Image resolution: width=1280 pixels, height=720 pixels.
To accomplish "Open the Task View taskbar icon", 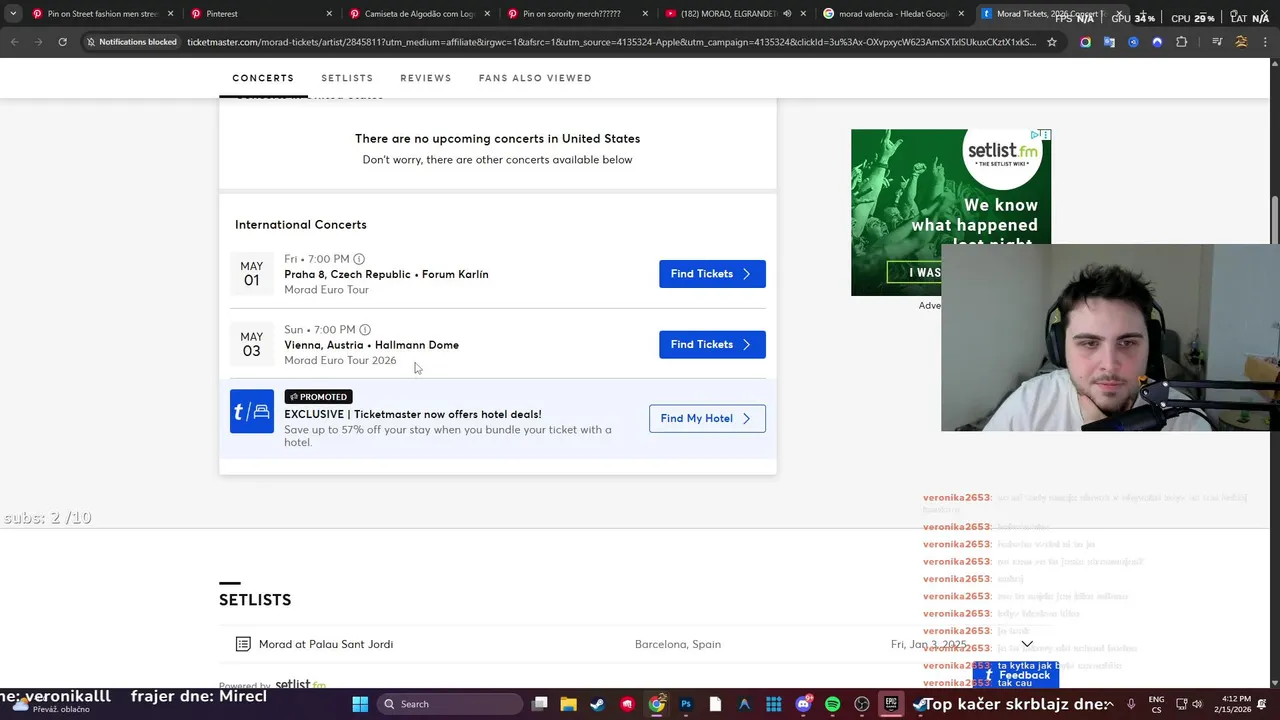I will (x=539, y=704).
